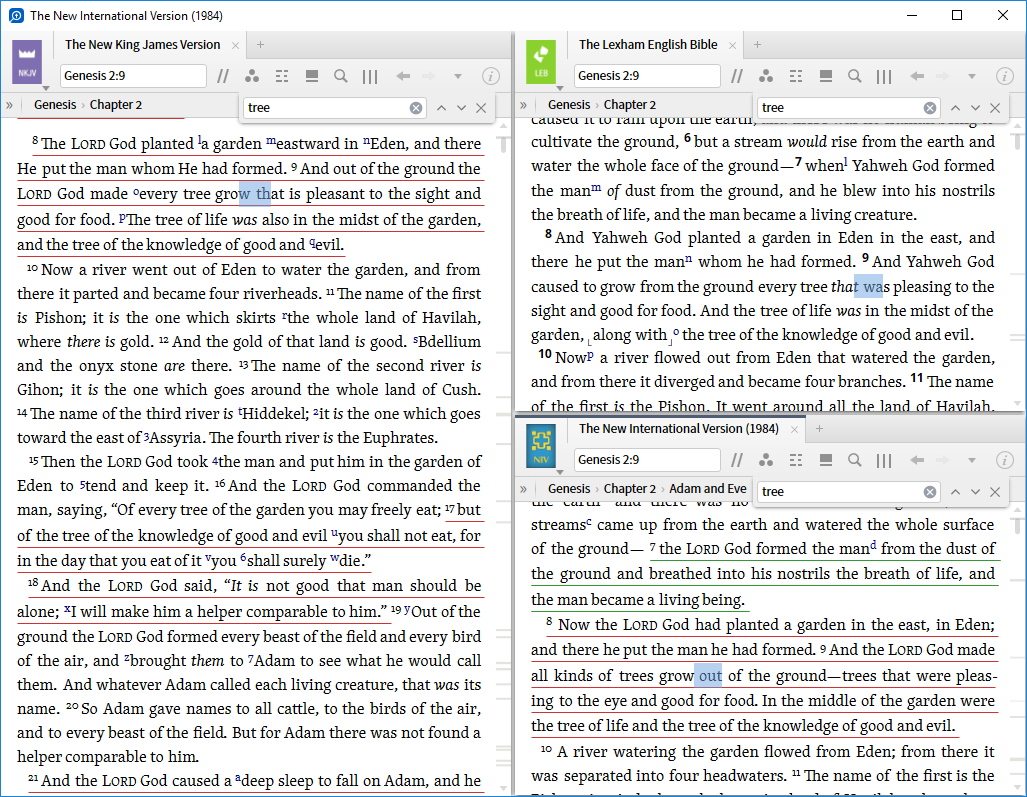The image size is (1027, 797).
Task: Select The New King James Version tab
Action: (142, 45)
